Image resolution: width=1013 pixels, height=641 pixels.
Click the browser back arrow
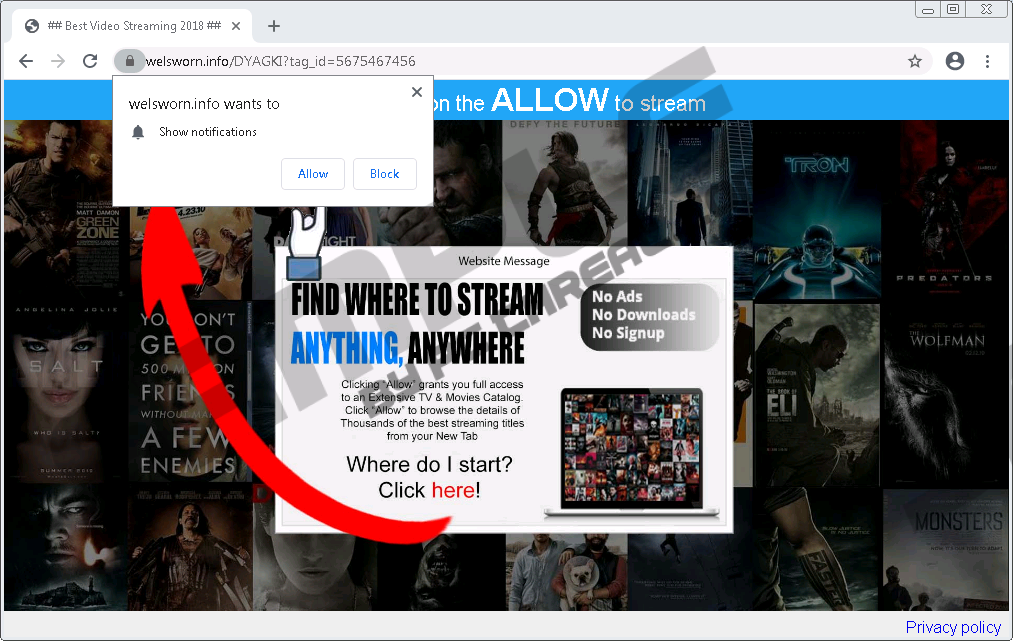26,61
